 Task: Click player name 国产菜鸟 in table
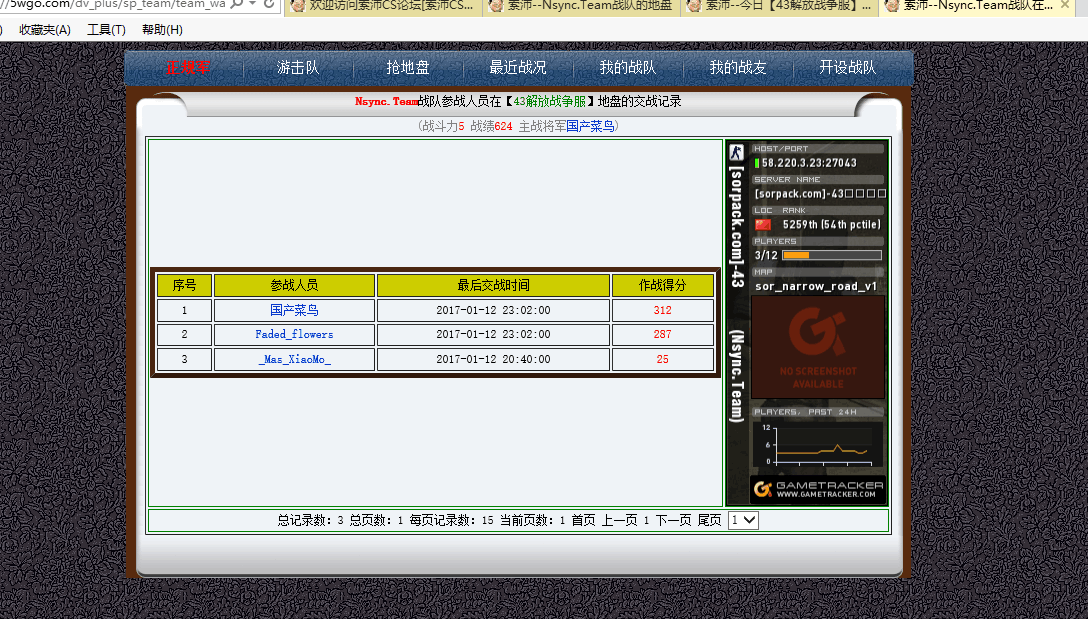[294, 310]
